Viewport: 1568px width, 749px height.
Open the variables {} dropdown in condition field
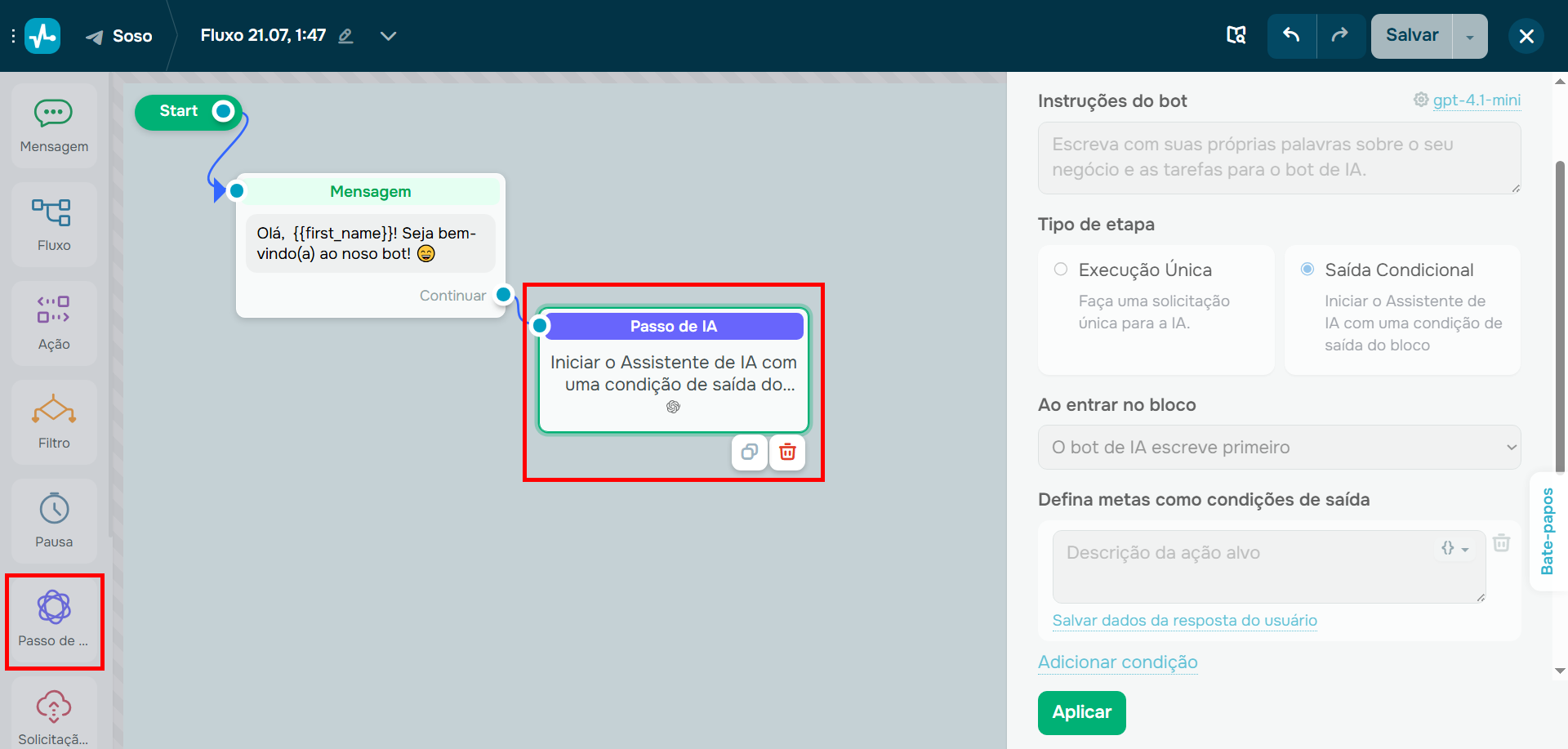click(1454, 549)
